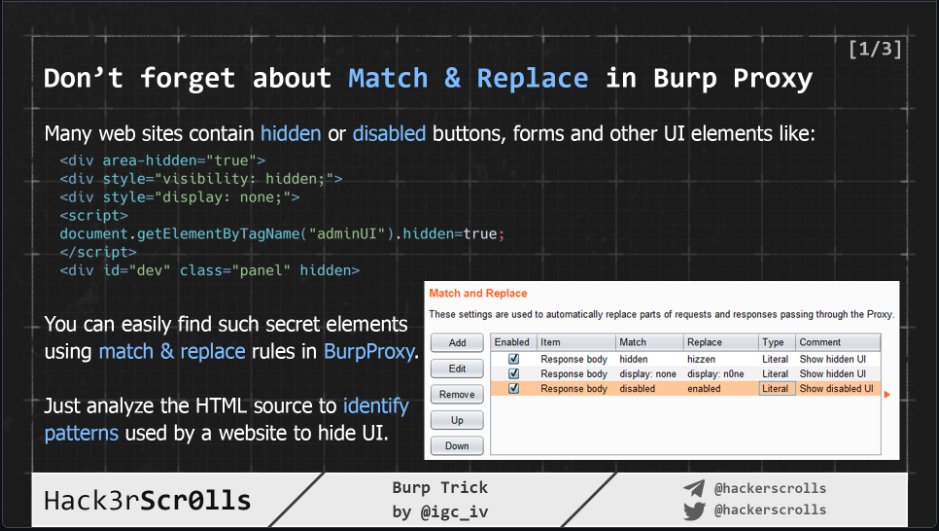Click the Telegram paper plane icon
Image resolution: width=939 pixels, height=531 pixels.
(694, 488)
